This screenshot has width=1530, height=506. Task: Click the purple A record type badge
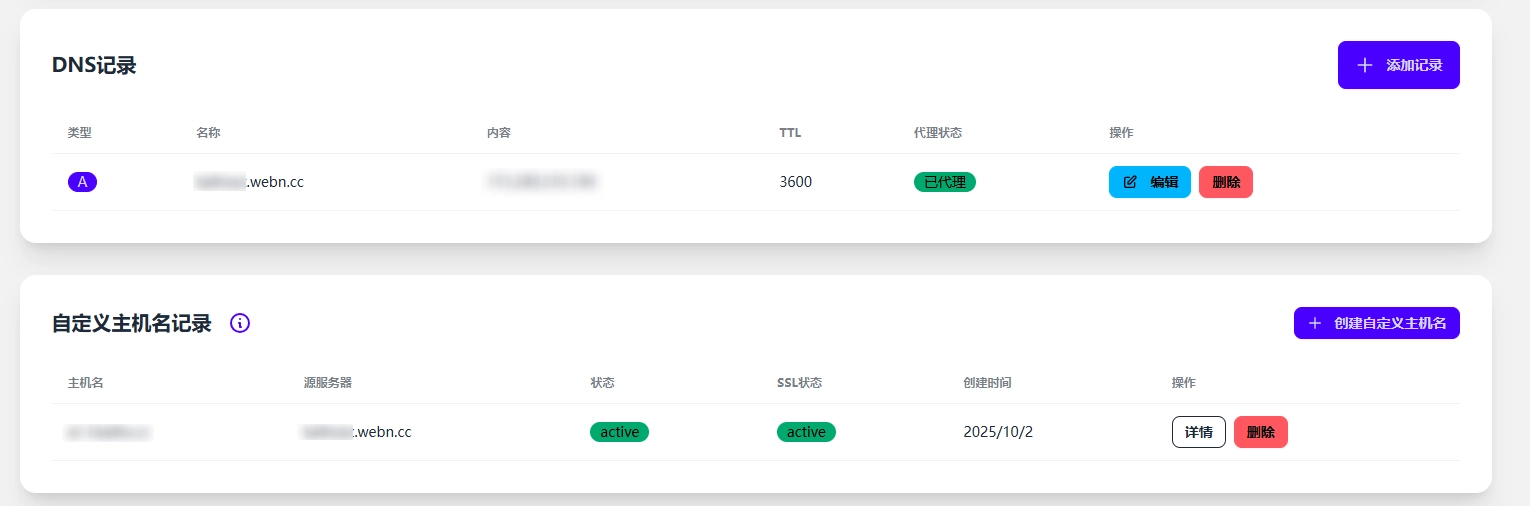point(82,182)
